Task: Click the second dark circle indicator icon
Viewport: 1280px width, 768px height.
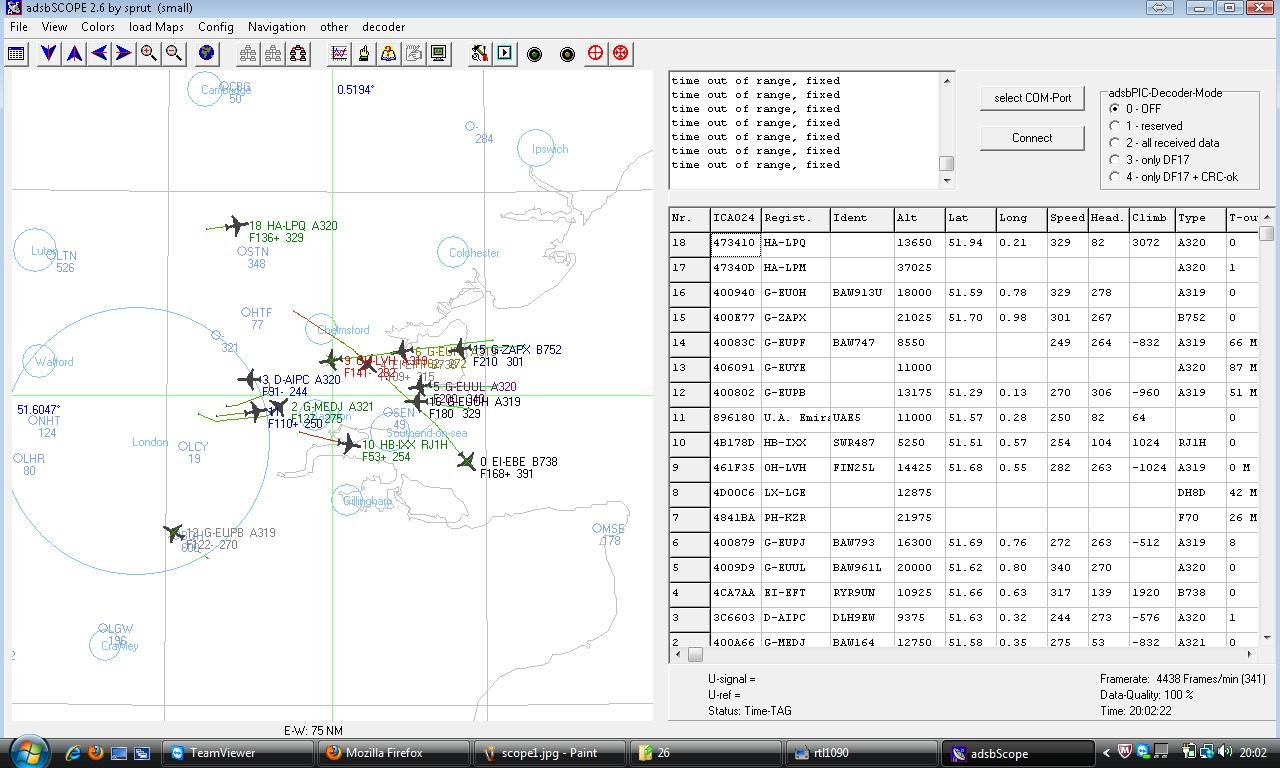Action: [x=567, y=54]
